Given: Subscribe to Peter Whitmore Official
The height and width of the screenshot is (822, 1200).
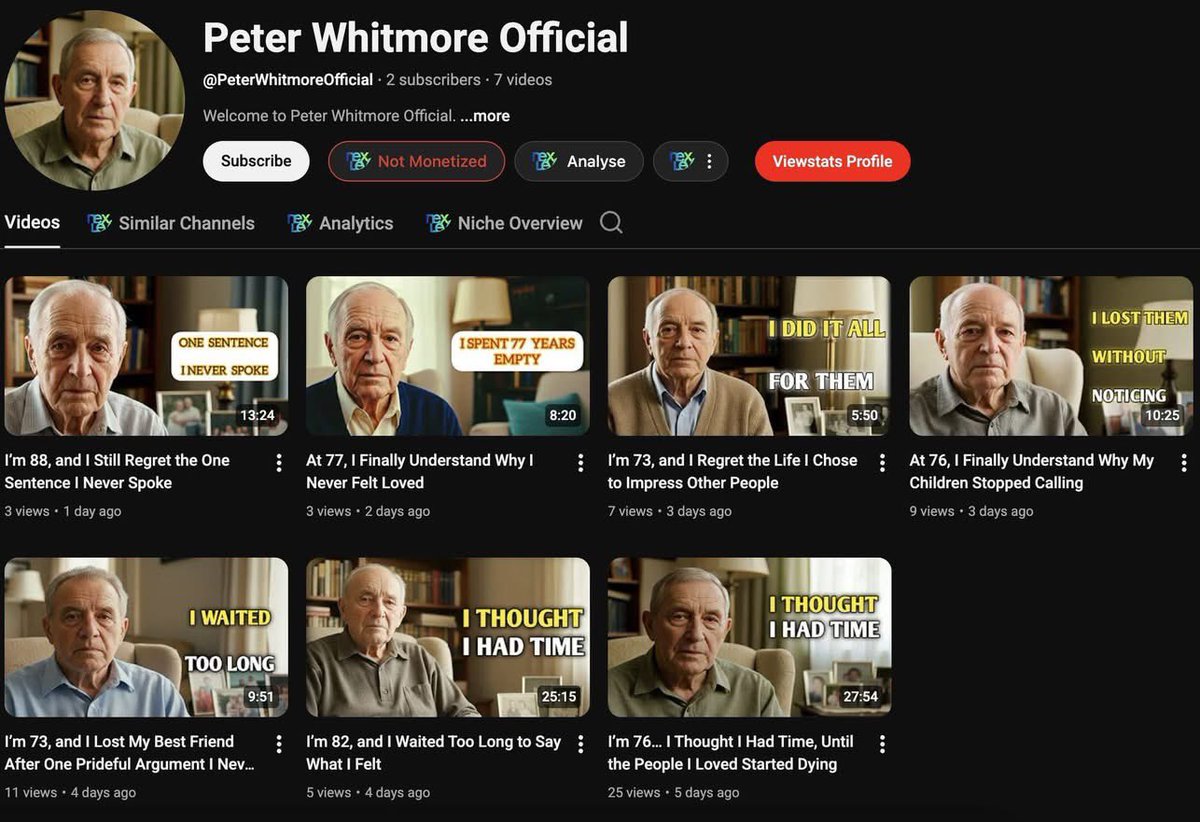Looking at the screenshot, I should (256, 161).
